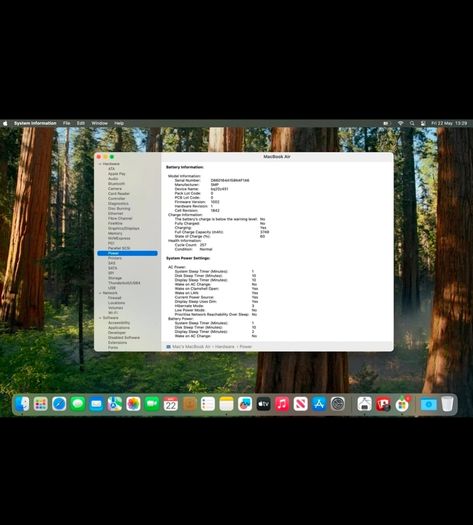Open the blue folder in the Dock
Screen dimensions: 473x525
click(x=428, y=404)
